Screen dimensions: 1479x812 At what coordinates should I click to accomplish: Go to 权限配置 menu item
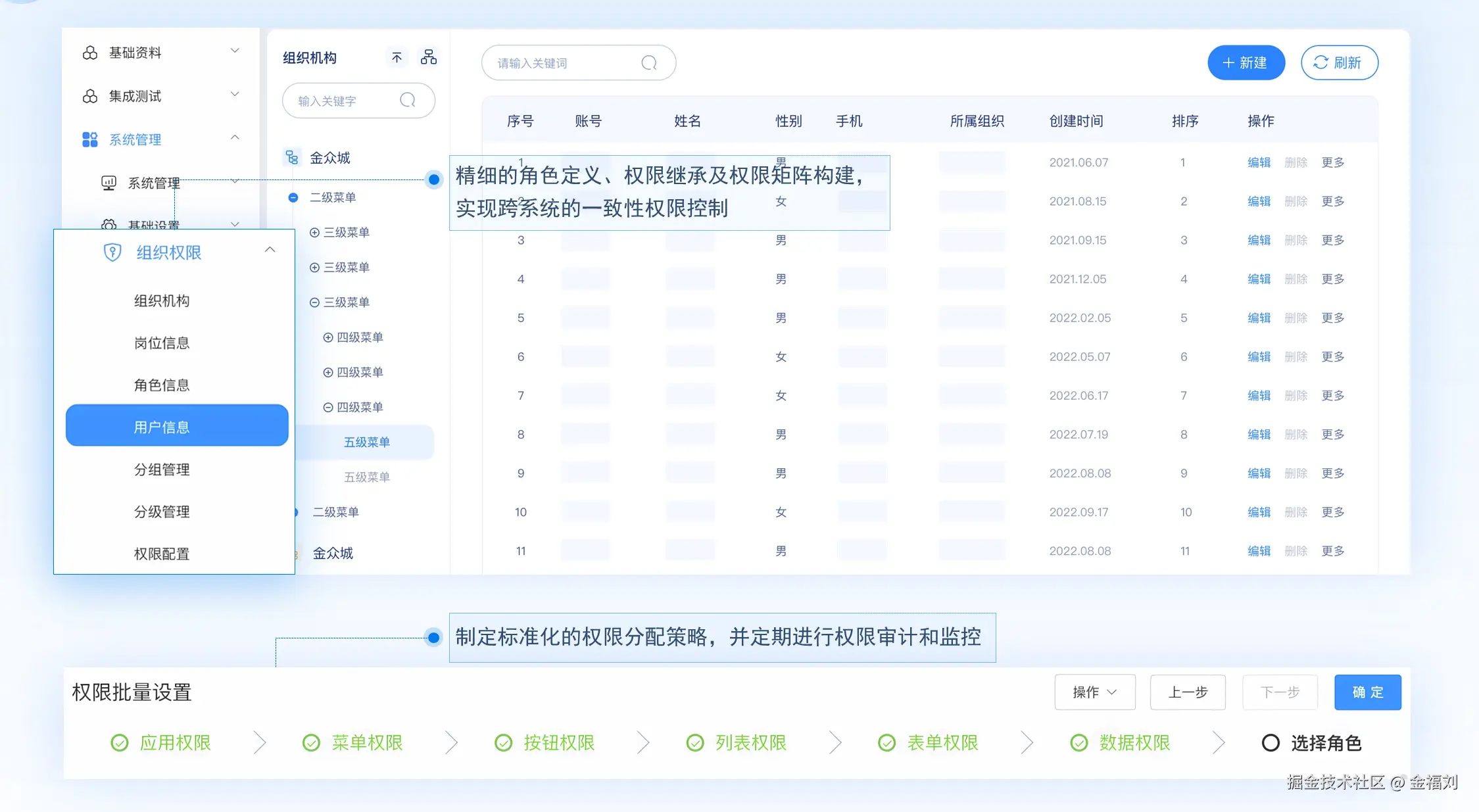coord(162,554)
